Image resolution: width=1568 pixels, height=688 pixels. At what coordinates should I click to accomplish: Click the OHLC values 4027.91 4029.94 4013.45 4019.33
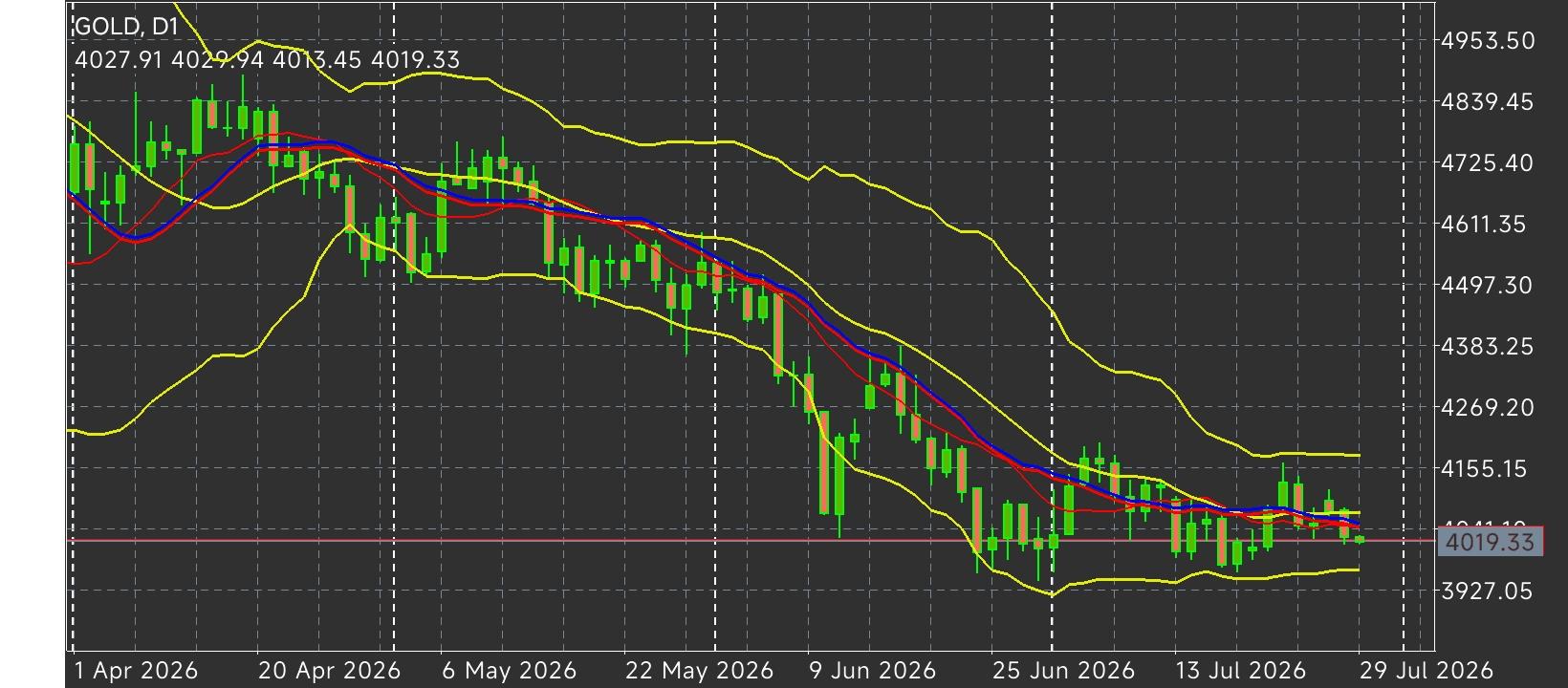click(x=267, y=60)
